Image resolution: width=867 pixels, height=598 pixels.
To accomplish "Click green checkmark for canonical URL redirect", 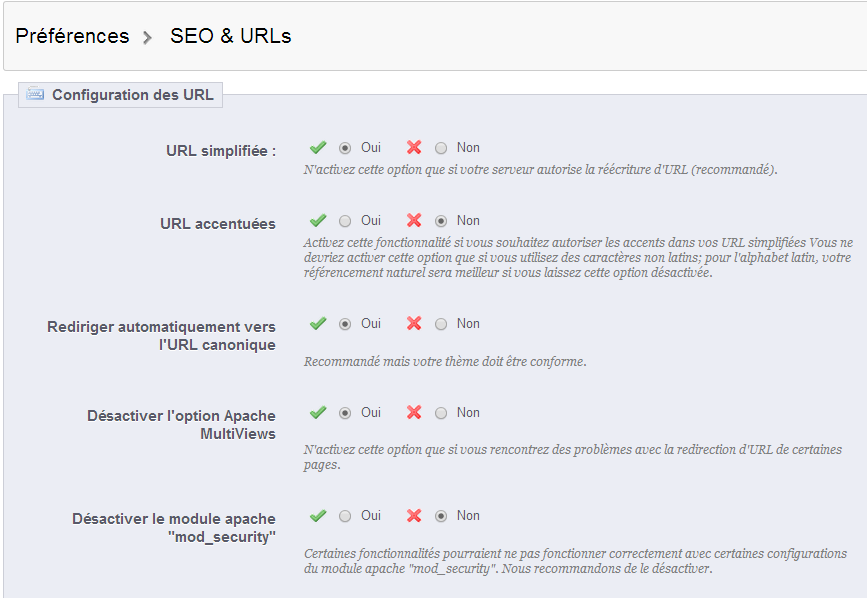I will [318, 323].
